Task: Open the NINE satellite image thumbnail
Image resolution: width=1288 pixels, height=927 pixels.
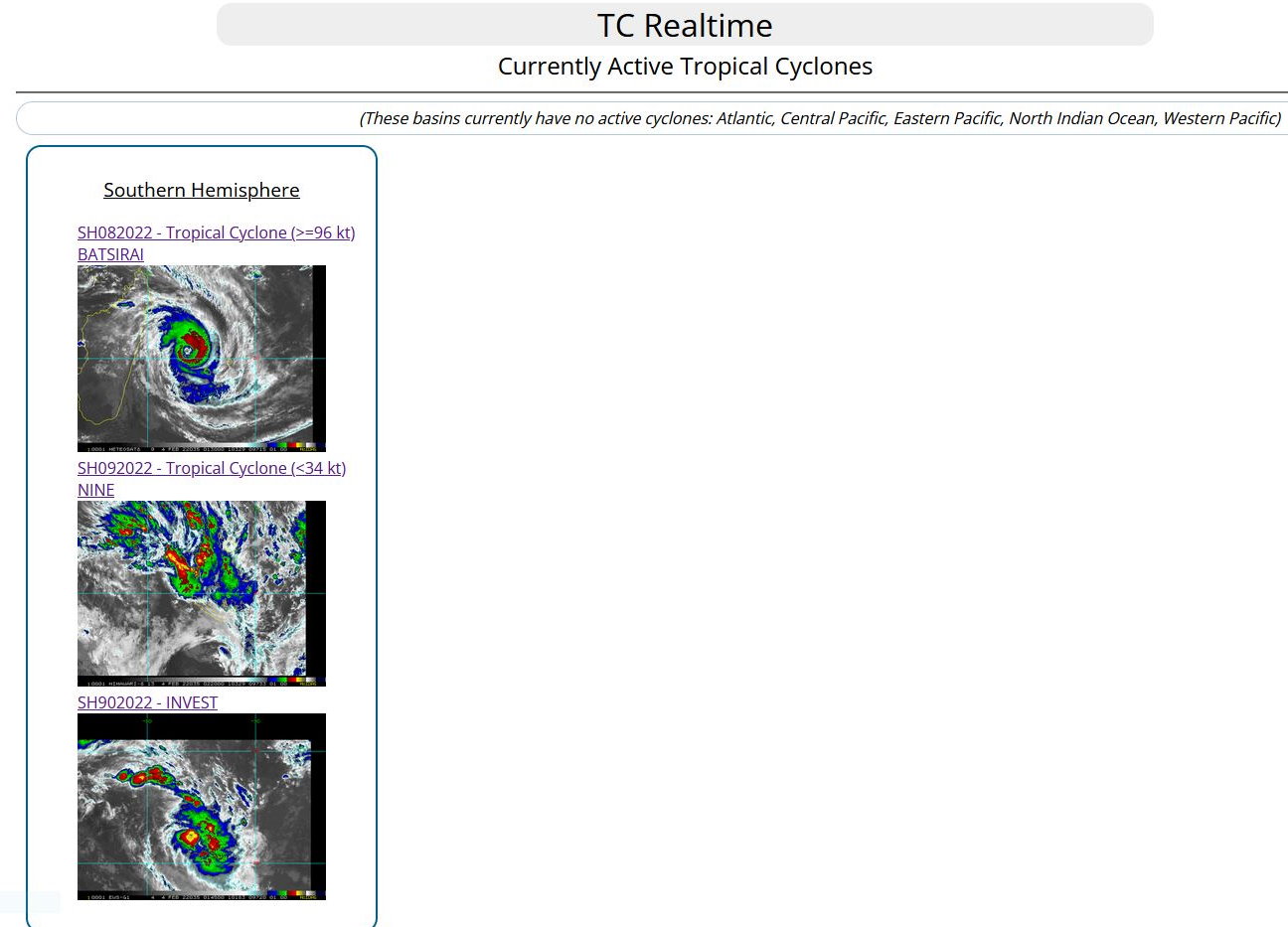Action: point(201,592)
